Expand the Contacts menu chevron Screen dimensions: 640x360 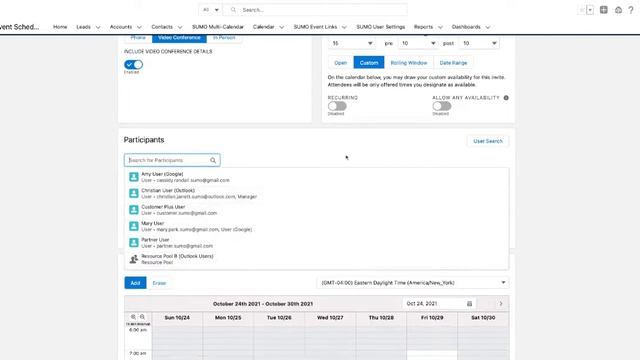[x=180, y=27]
